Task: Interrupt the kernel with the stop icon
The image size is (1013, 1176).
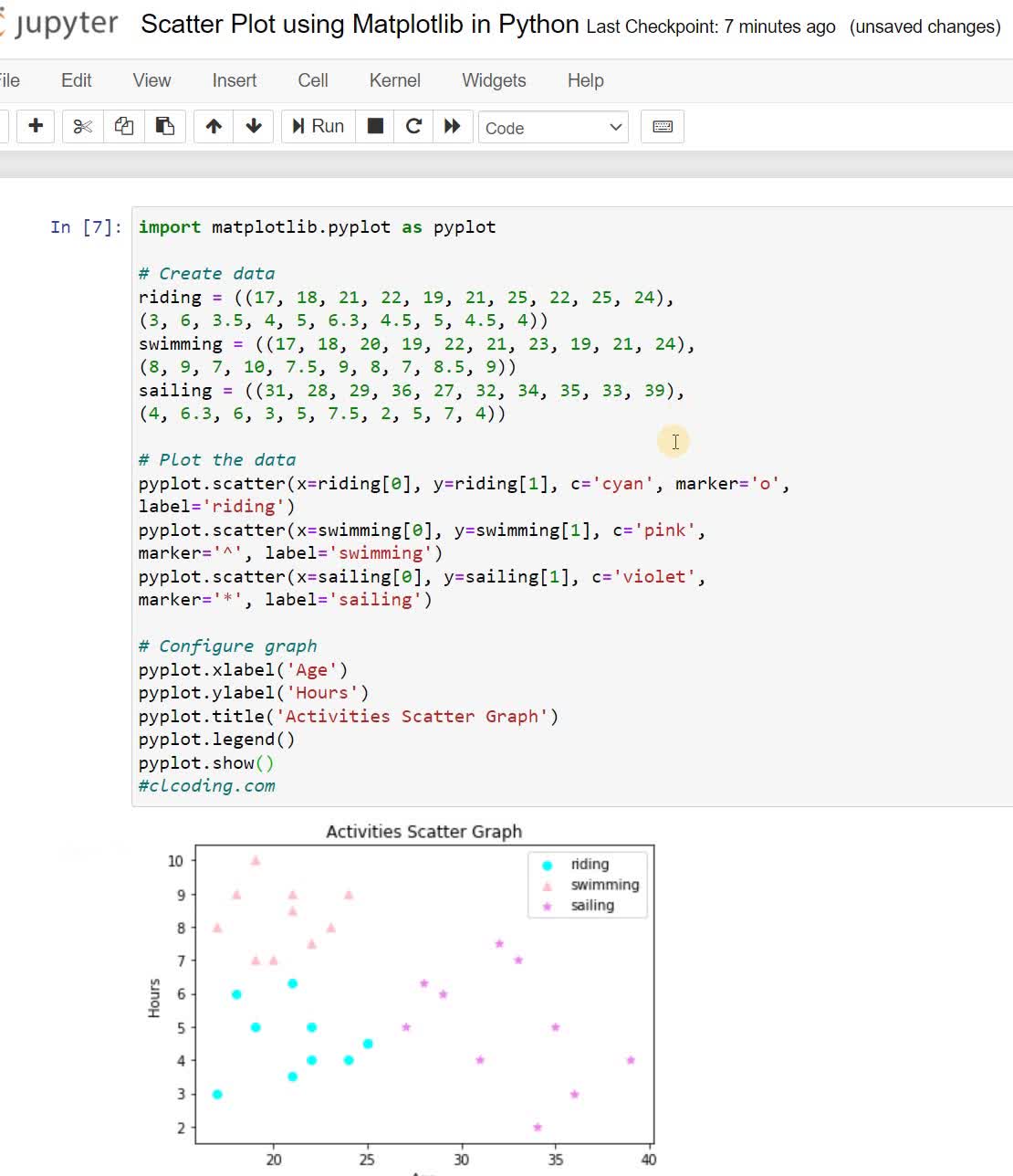Action: [375, 126]
